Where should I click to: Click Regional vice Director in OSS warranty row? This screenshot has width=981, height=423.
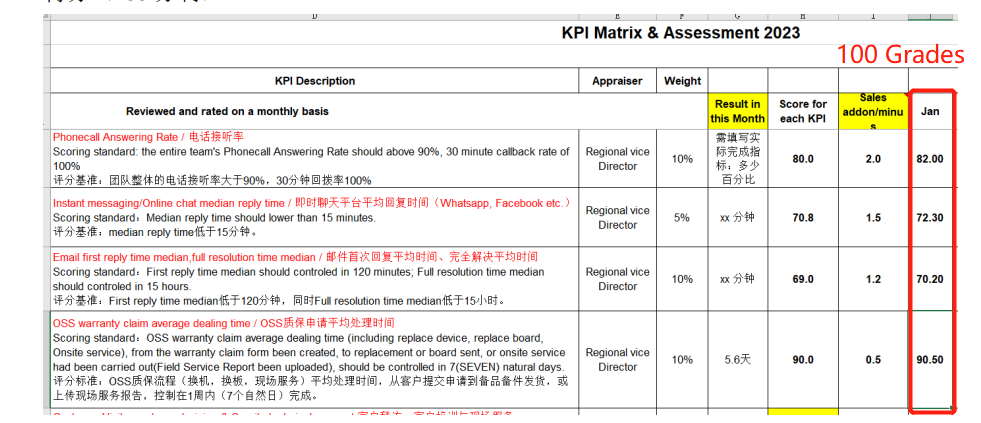(618, 360)
